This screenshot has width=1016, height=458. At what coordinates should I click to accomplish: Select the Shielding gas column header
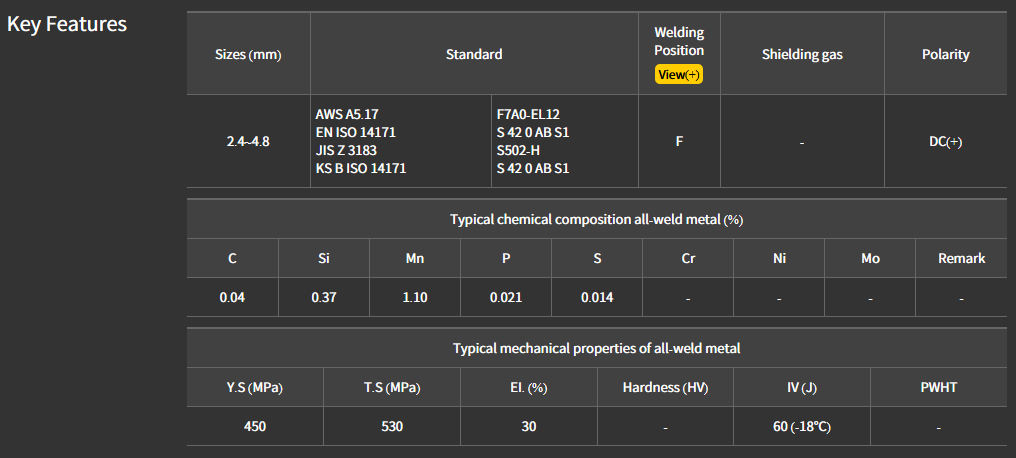[802, 54]
